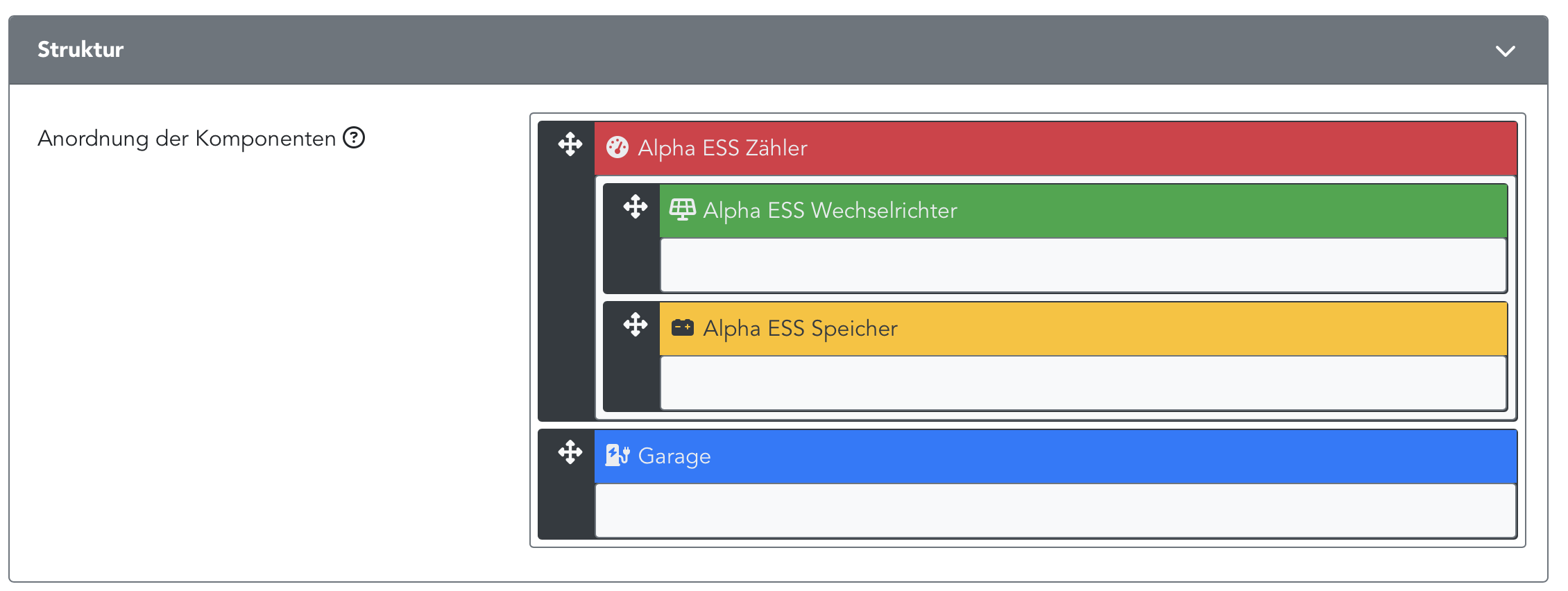Image resolution: width=1568 pixels, height=591 pixels.
Task: Click the empty drop zone under Speicher
Action: coord(1082,383)
